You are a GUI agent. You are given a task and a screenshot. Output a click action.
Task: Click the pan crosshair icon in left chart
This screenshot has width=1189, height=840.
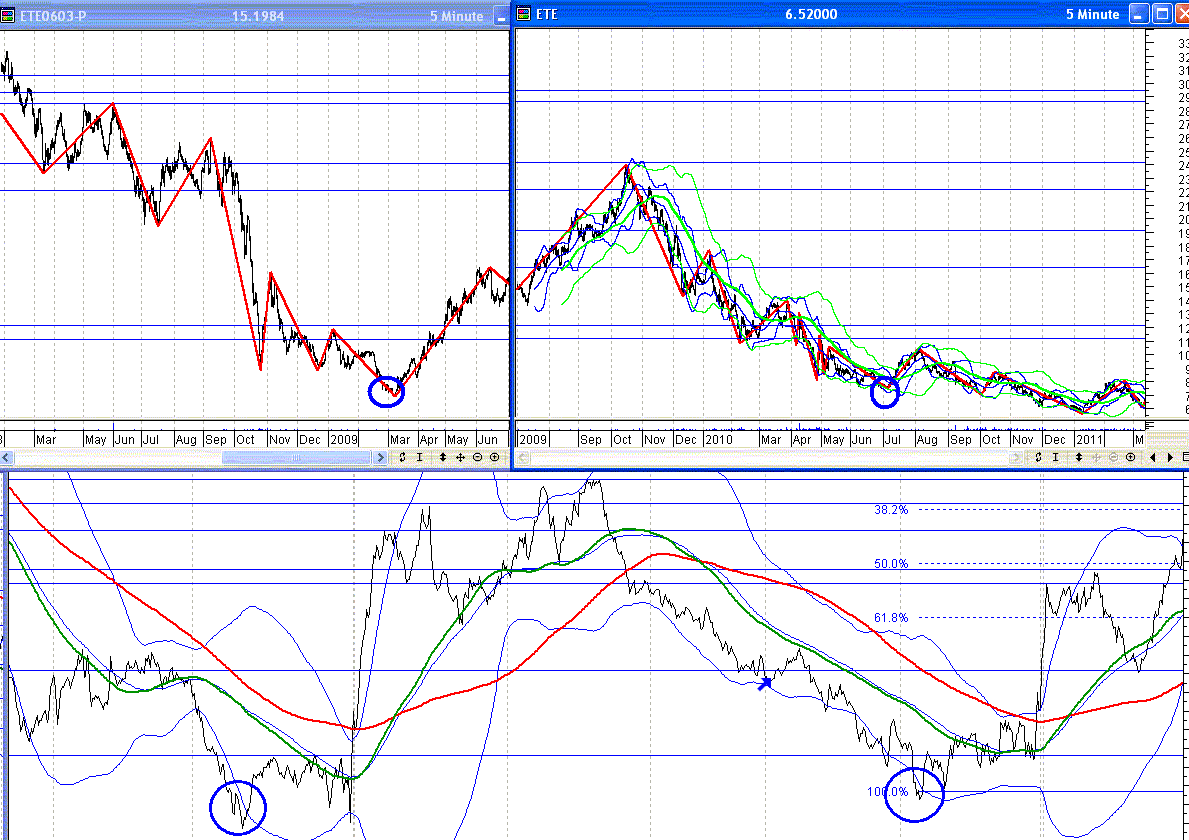point(460,457)
